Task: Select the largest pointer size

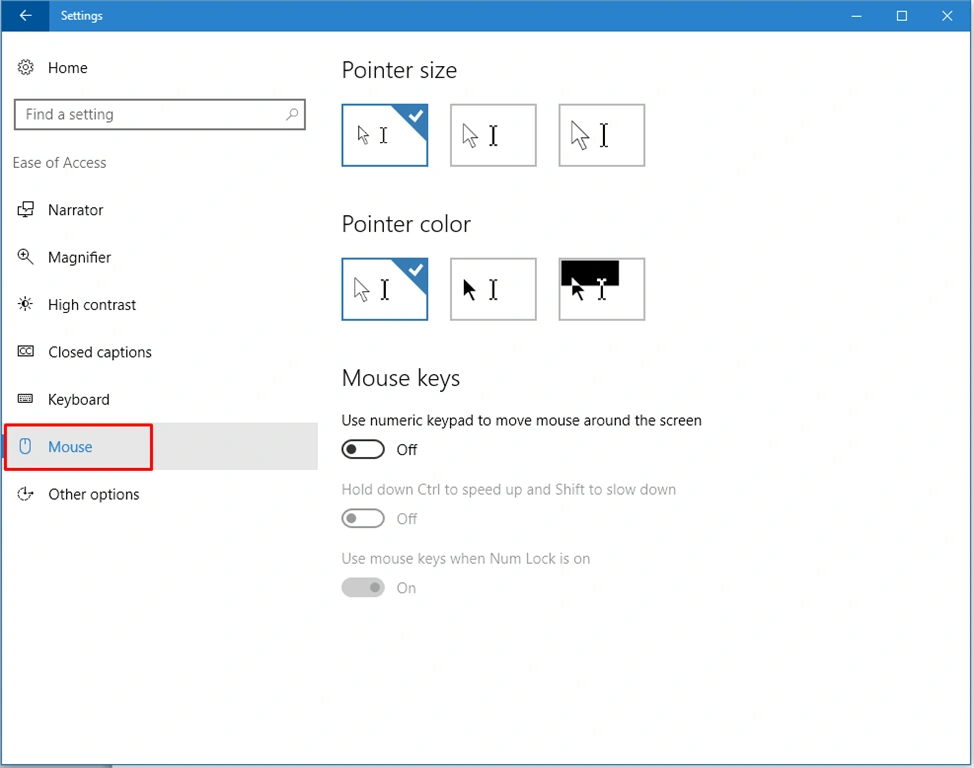Action: (601, 135)
